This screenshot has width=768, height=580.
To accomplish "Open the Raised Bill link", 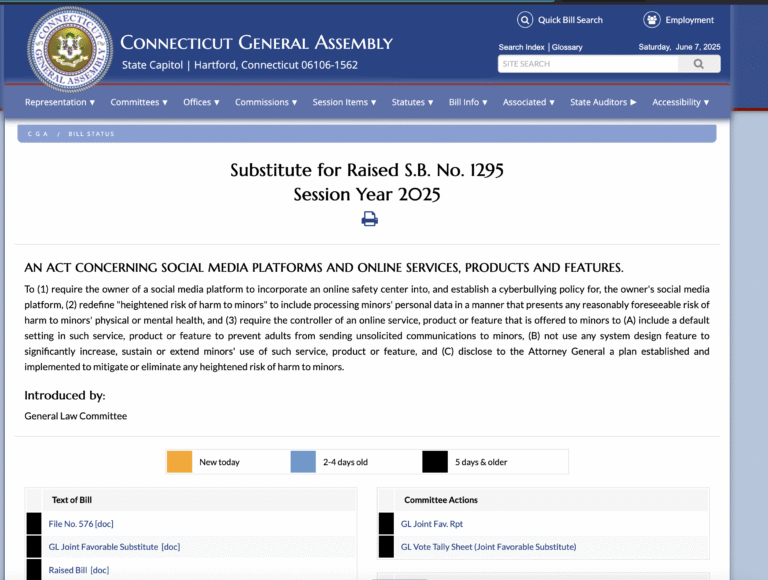I will tap(68, 570).
